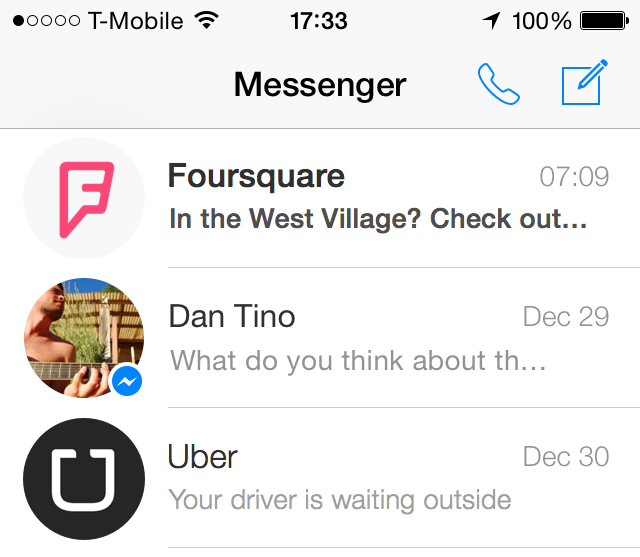Tap the Dec 29 date label

tap(566, 317)
